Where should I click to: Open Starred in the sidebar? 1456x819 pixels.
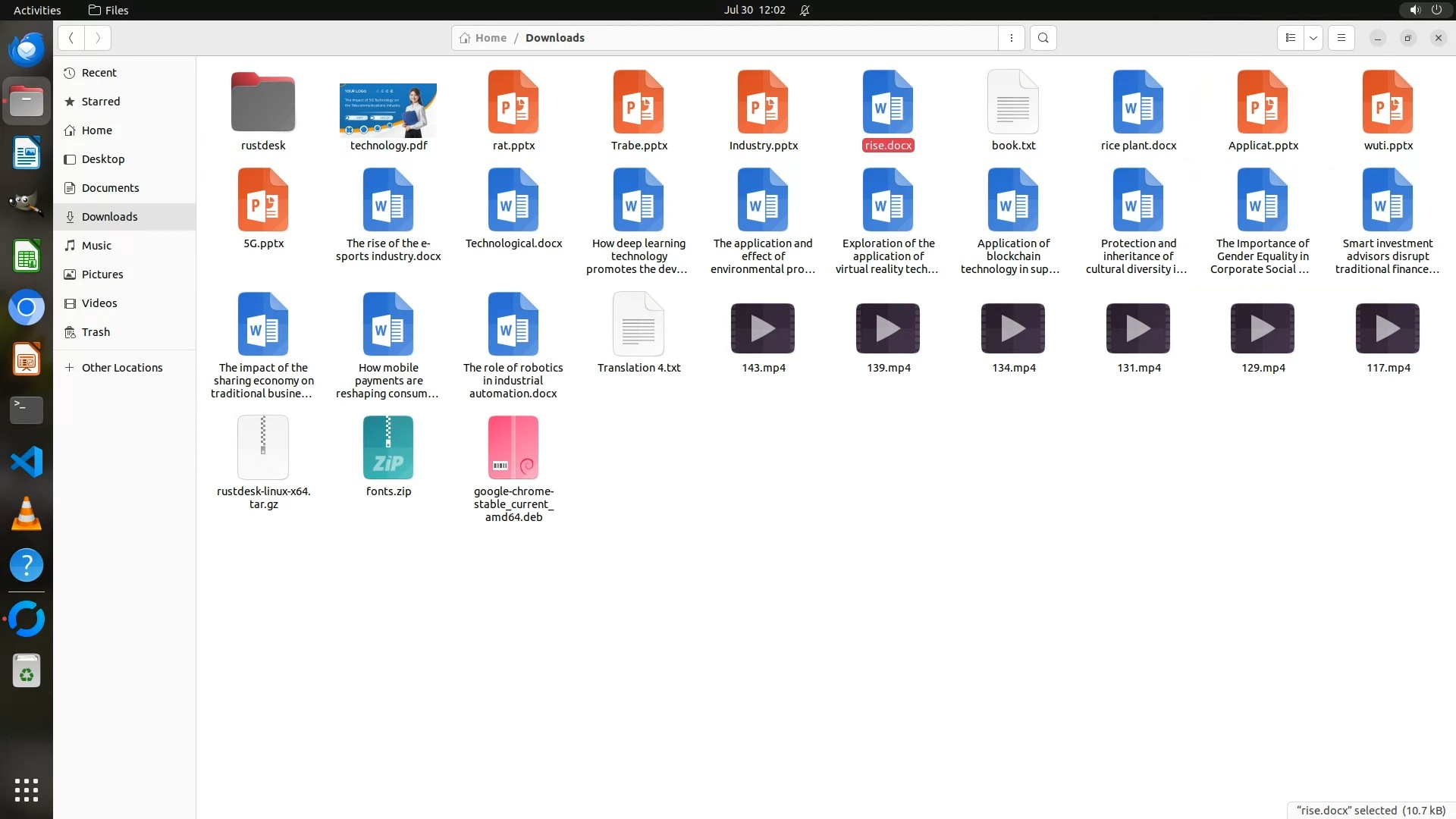[x=100, y=102]
